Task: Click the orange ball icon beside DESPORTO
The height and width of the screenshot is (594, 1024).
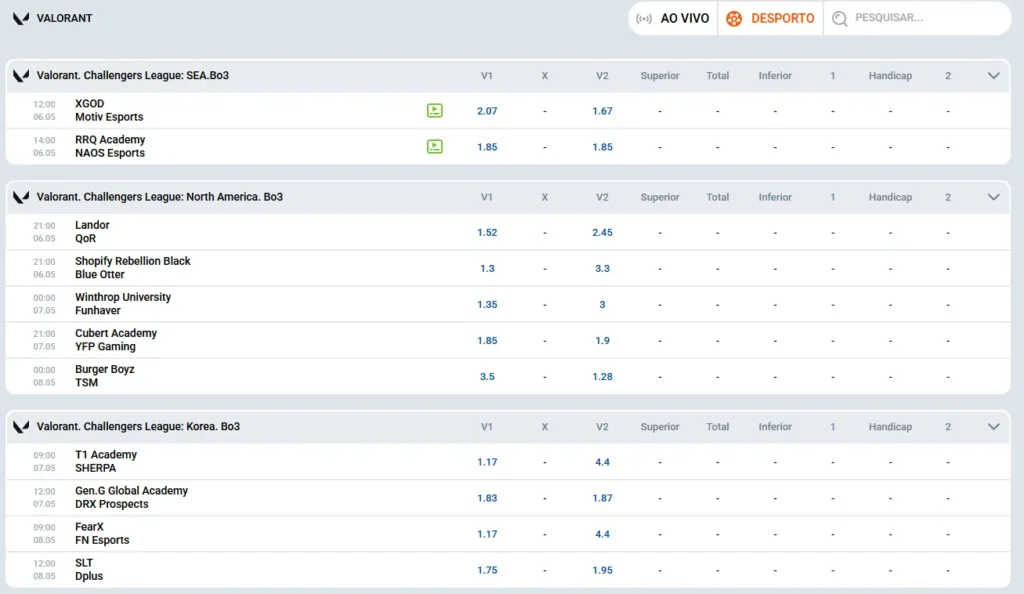Action: [734, 18]
